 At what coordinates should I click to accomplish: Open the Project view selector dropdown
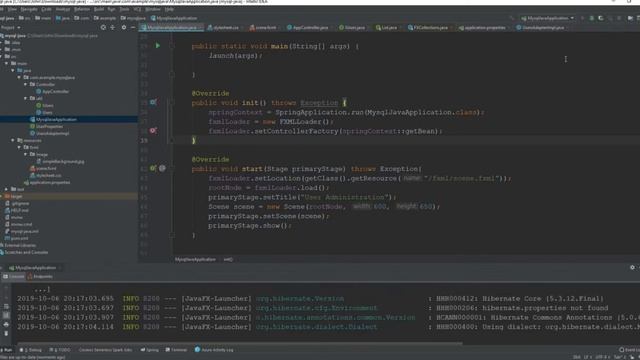(10, 27)
